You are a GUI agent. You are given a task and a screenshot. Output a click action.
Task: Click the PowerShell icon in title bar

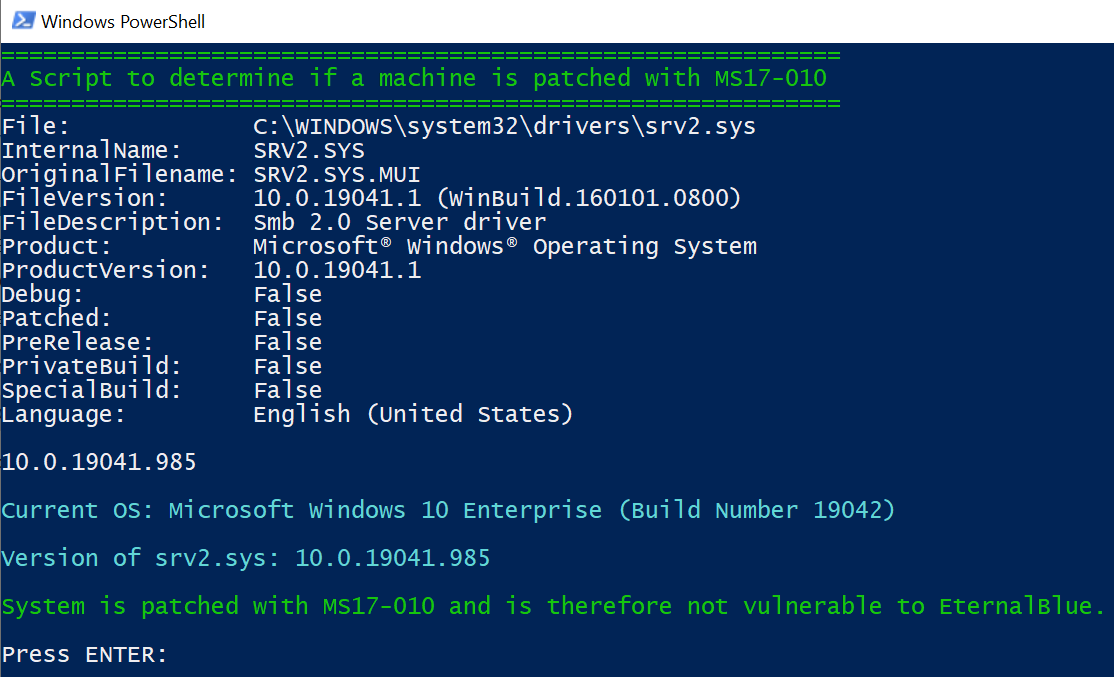click(x=23, y=21)
